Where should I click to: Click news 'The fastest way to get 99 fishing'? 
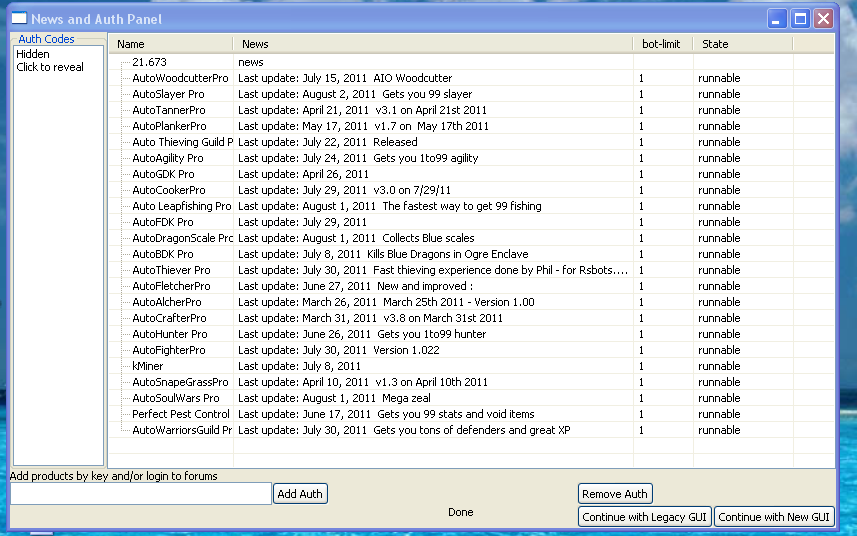tap(462, 206)
